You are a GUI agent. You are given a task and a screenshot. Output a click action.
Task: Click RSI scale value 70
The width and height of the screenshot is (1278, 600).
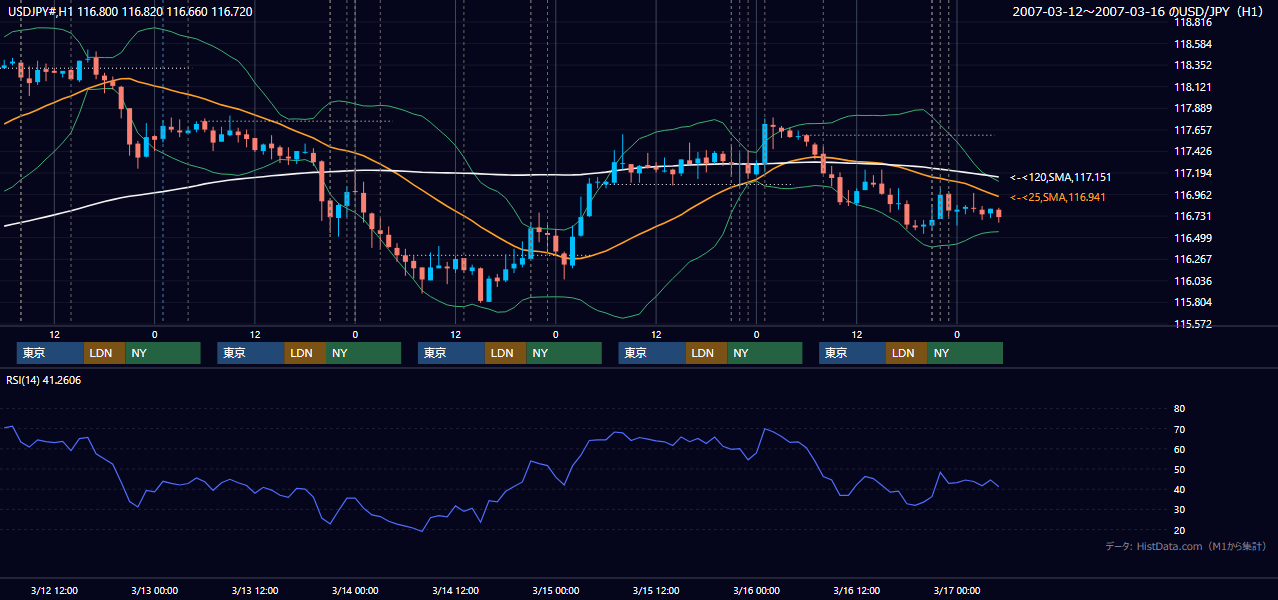pyautogui.click(x=1179, y=429)
